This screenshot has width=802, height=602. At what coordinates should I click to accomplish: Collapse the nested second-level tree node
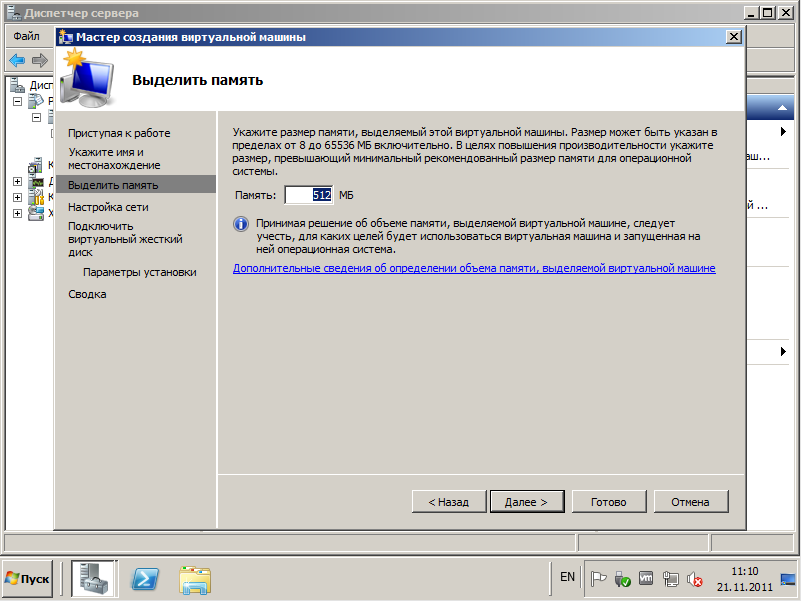[x=36, y=117]
